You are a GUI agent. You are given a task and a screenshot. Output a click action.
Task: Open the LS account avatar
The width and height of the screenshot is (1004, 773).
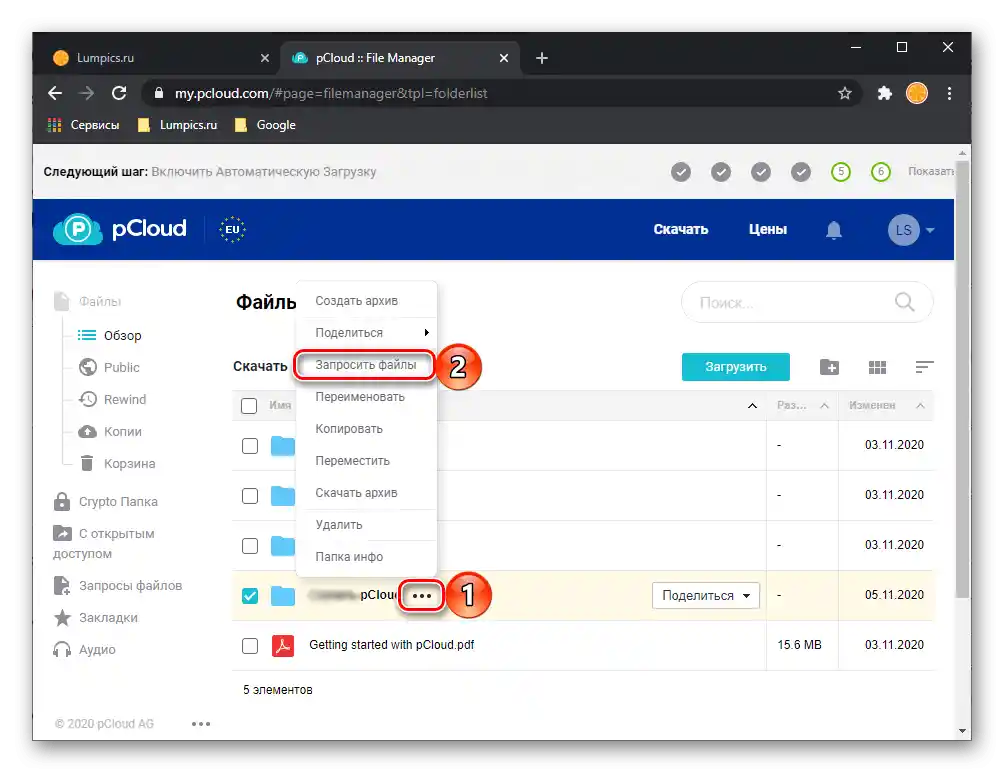[903, 230]
